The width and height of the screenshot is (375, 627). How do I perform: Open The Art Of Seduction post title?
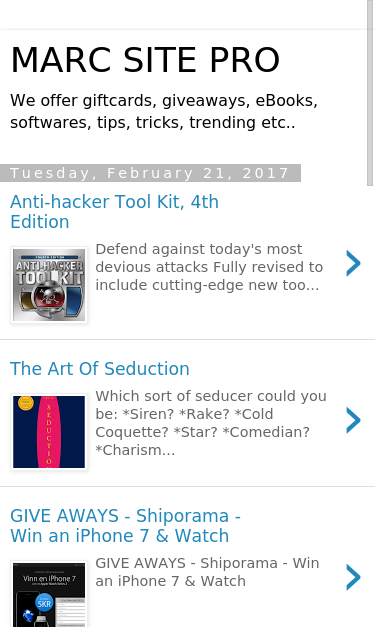[x=100, y=368]
